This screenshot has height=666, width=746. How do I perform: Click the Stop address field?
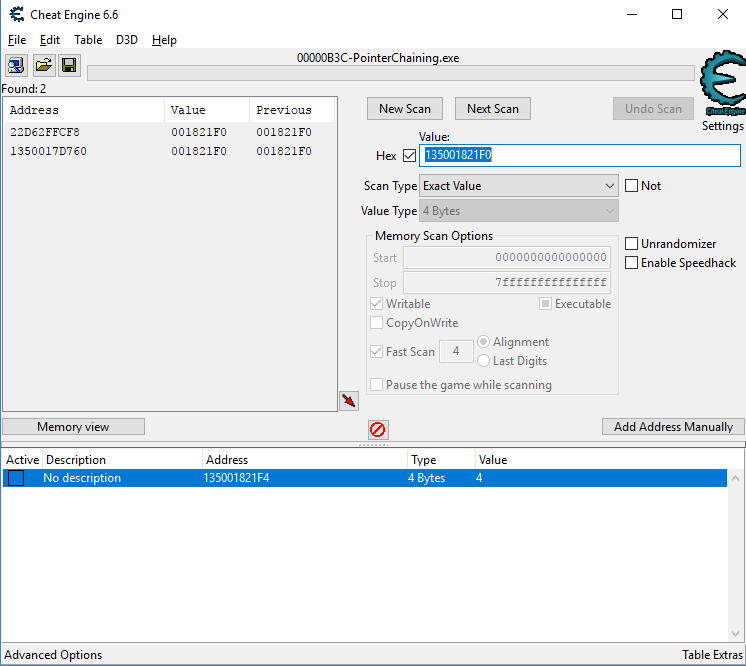[x=507, y=283]
